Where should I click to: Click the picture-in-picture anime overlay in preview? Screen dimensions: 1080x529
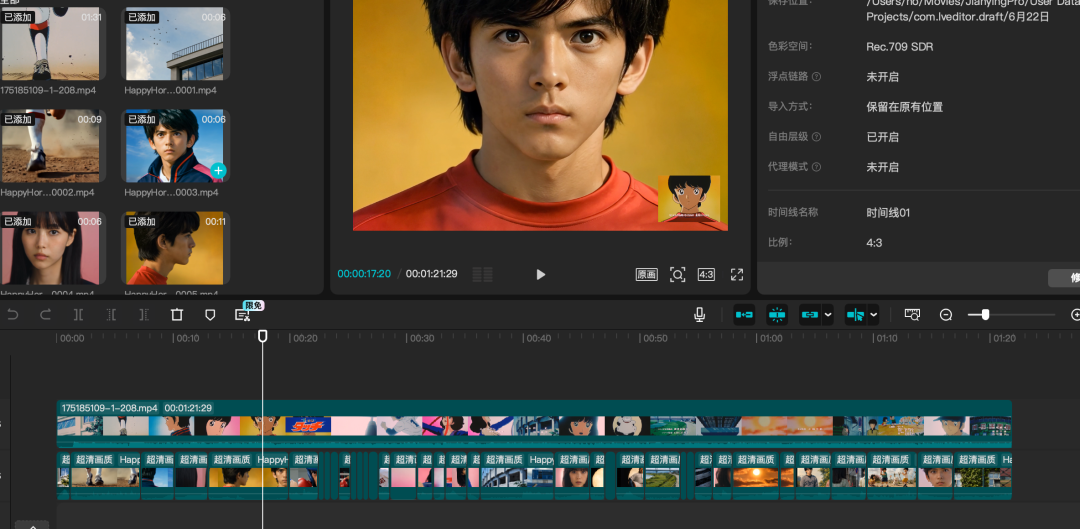tap(689, 198)
